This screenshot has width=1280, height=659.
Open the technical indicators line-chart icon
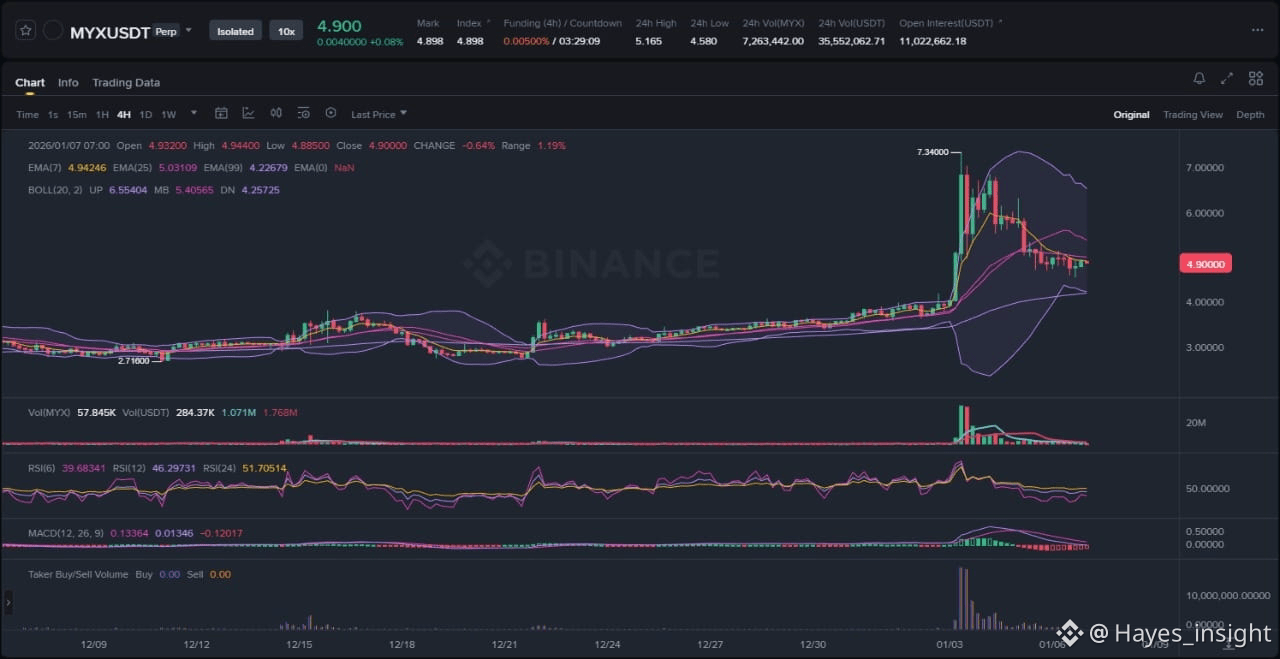click(248, 114)
